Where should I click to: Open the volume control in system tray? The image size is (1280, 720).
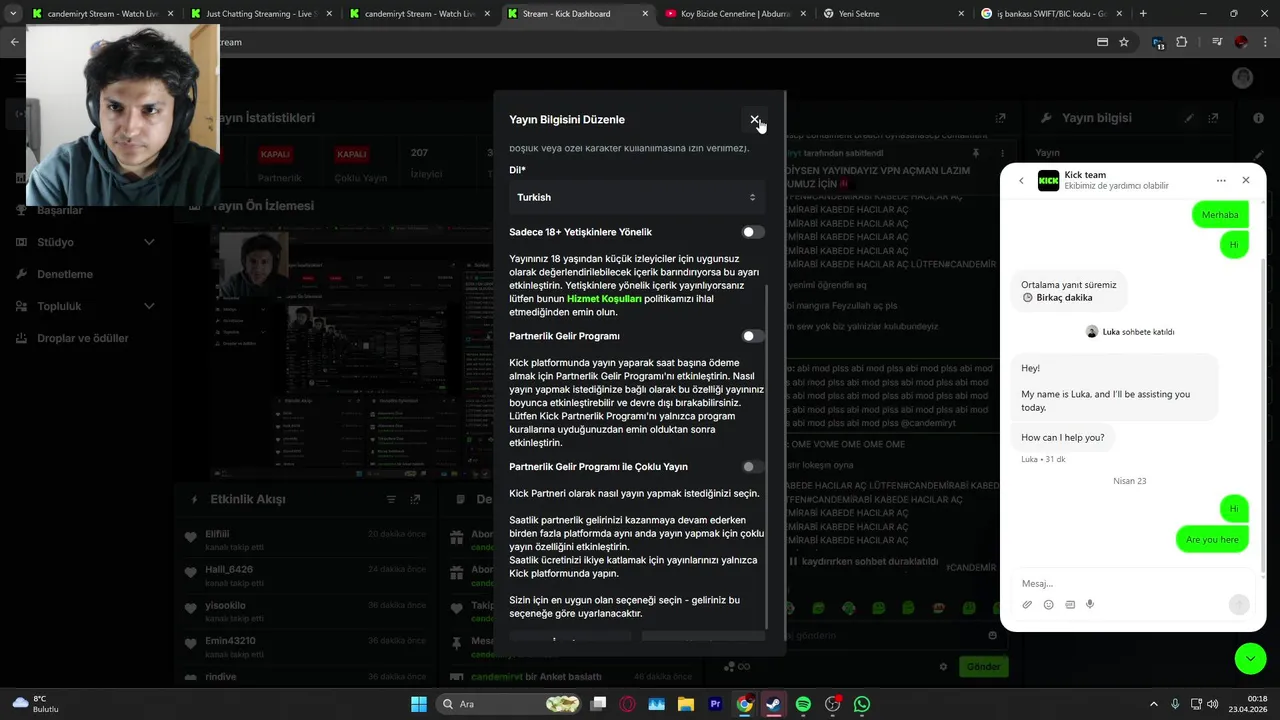pyautogui.click(x=1212, y=704)
